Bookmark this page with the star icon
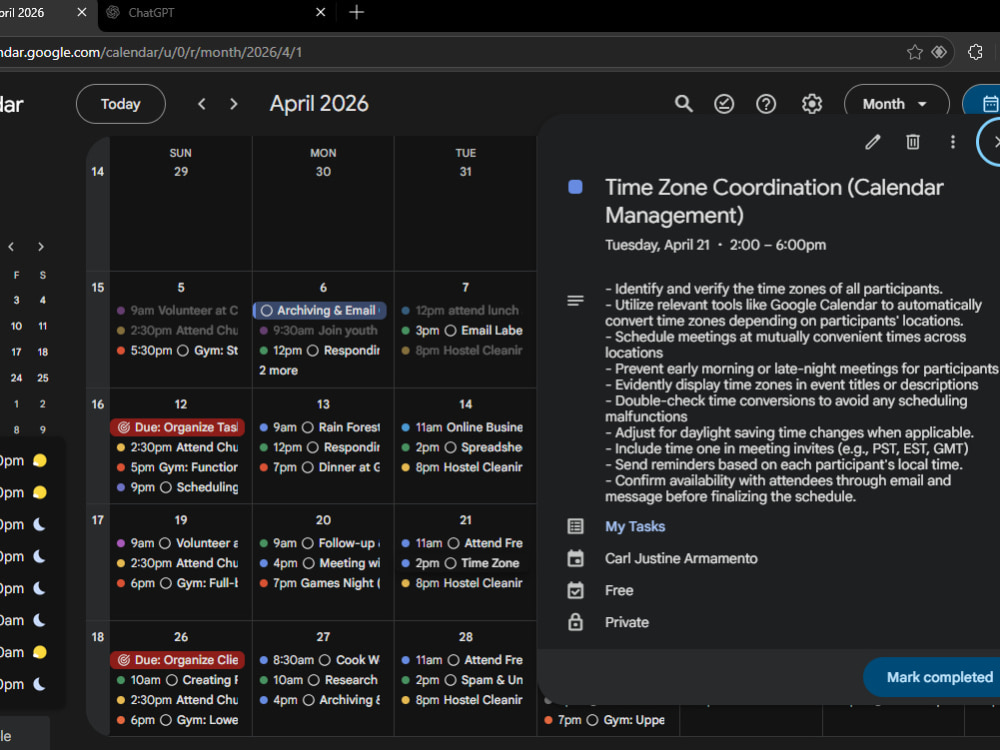Viewport: 1000px width, 750px height. [x=915, y=52]
